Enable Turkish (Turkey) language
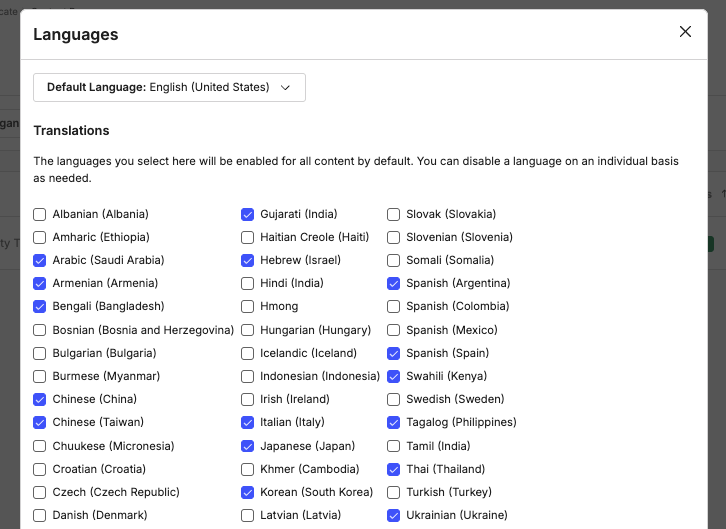 click(394, 492)
